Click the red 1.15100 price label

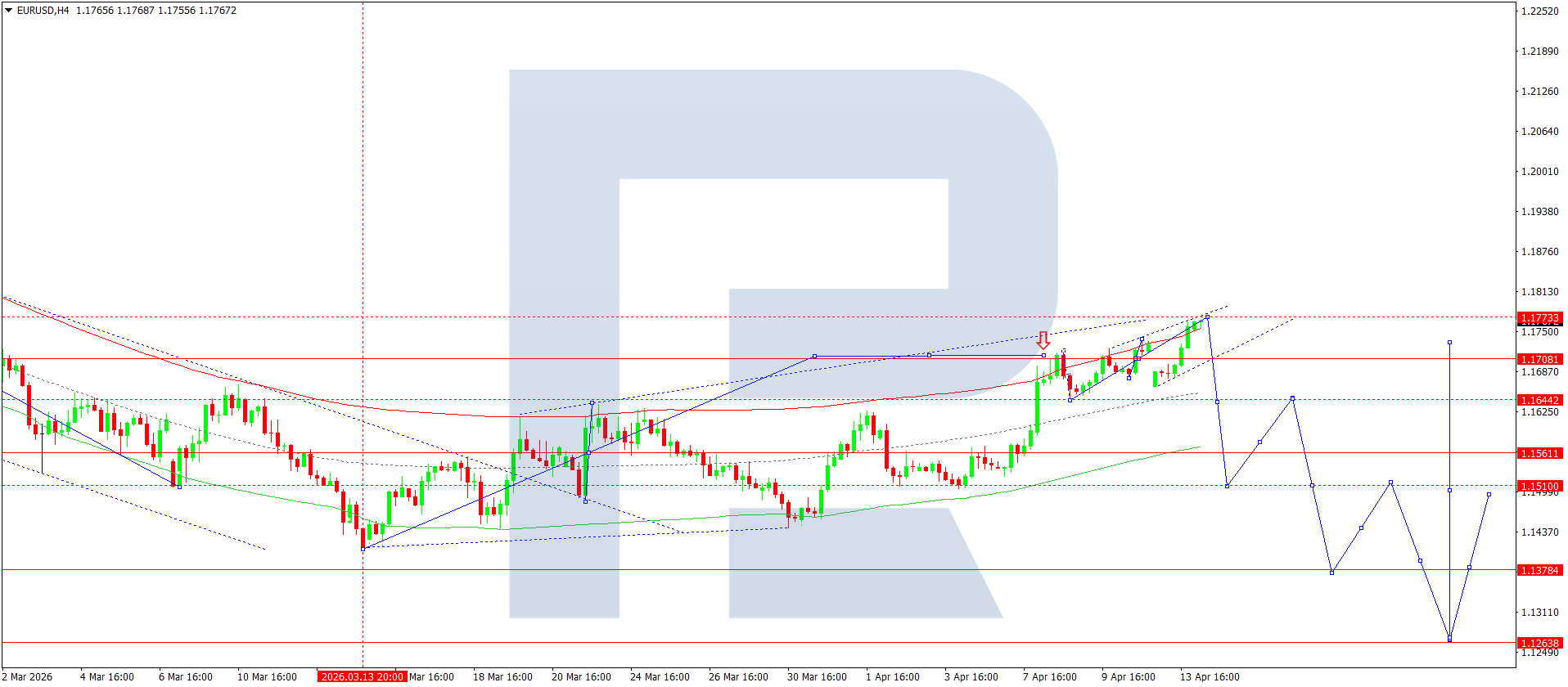(1539, 486)
